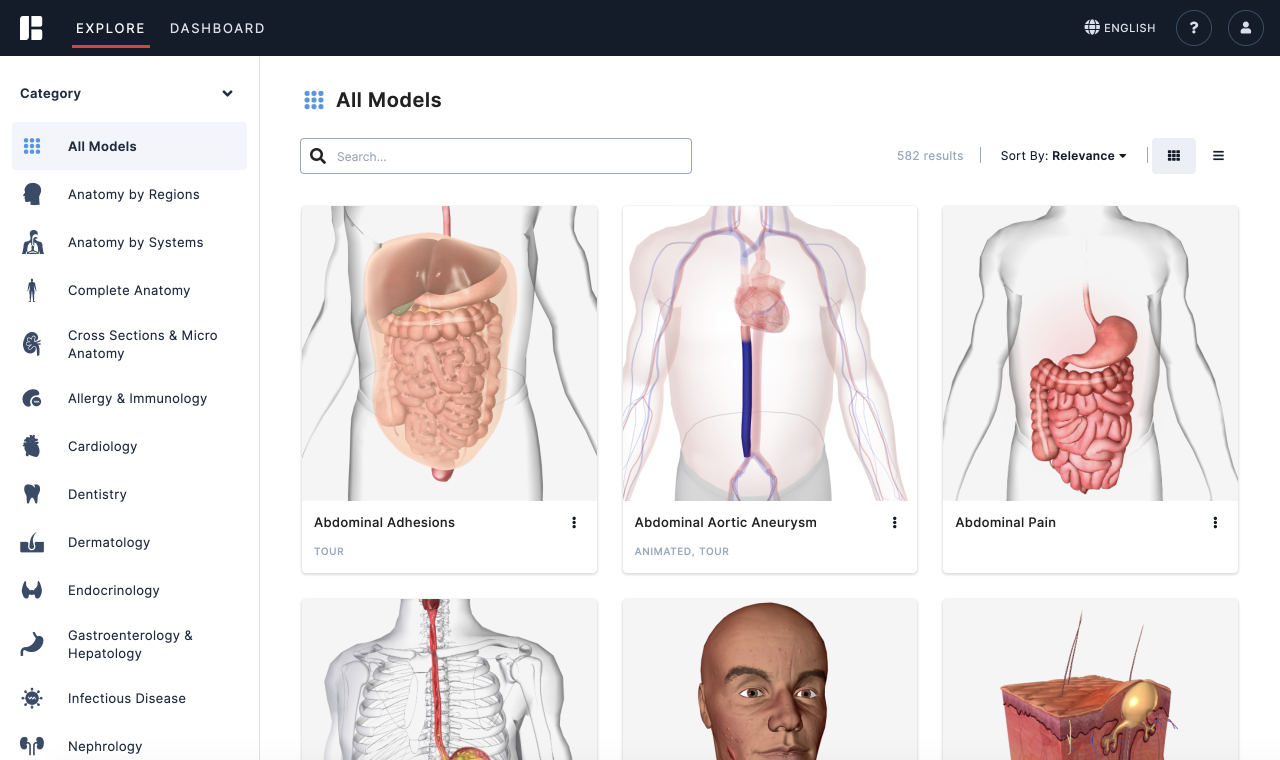1280x760 pixels.
Task: Click the Dentistry tooth icon
Action: pyautogui.click(x=32, y=494)
